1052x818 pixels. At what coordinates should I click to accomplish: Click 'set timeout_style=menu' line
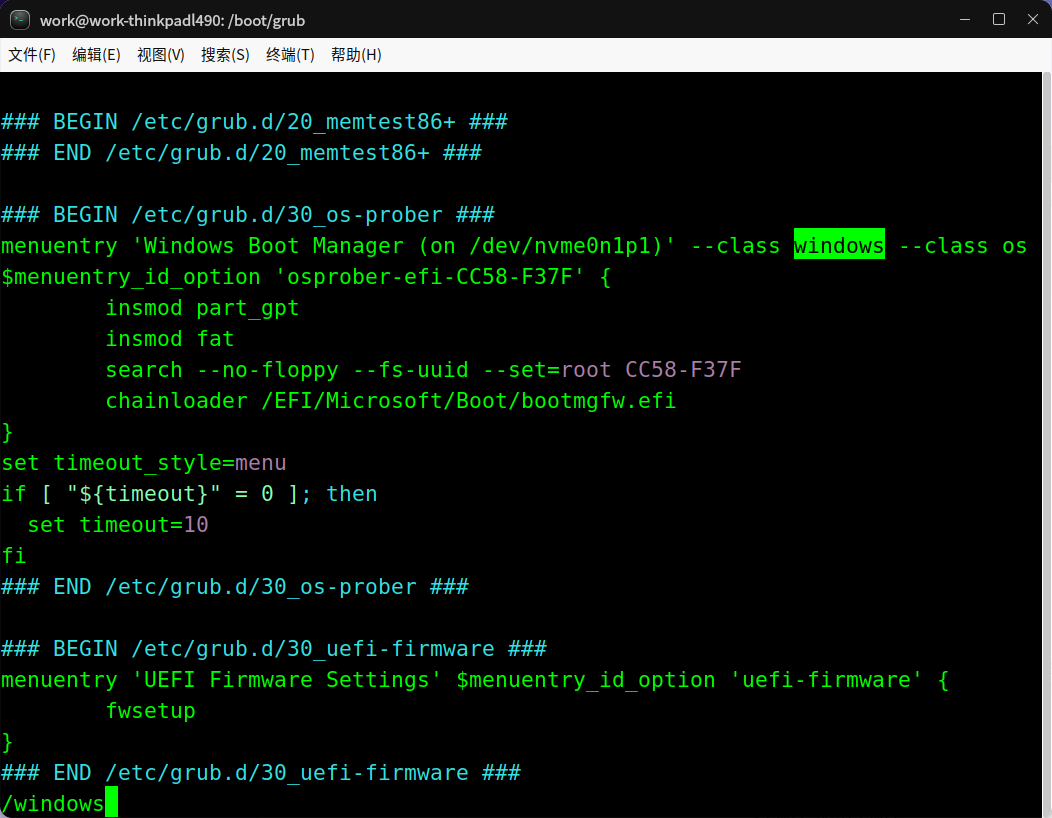pos(144,462)
